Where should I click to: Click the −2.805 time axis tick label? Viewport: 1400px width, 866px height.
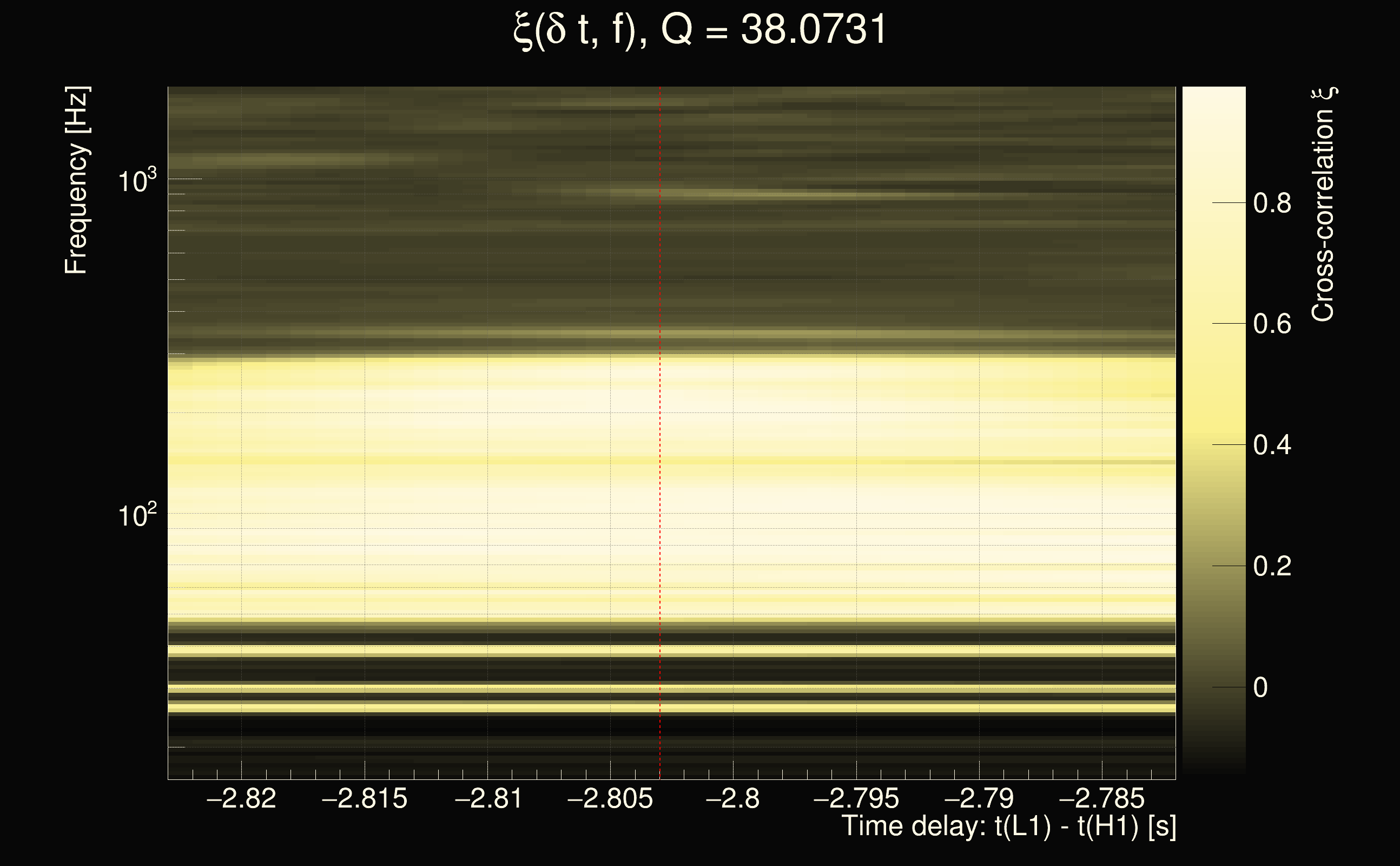(x=610, y=798)
